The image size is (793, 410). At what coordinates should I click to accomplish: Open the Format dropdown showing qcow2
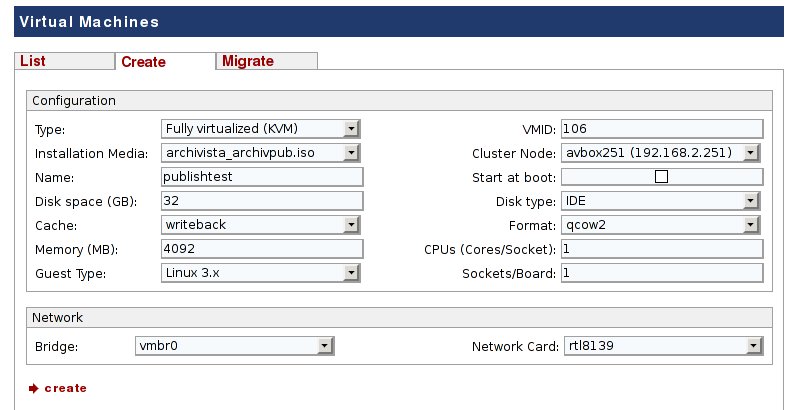[662, 224]
